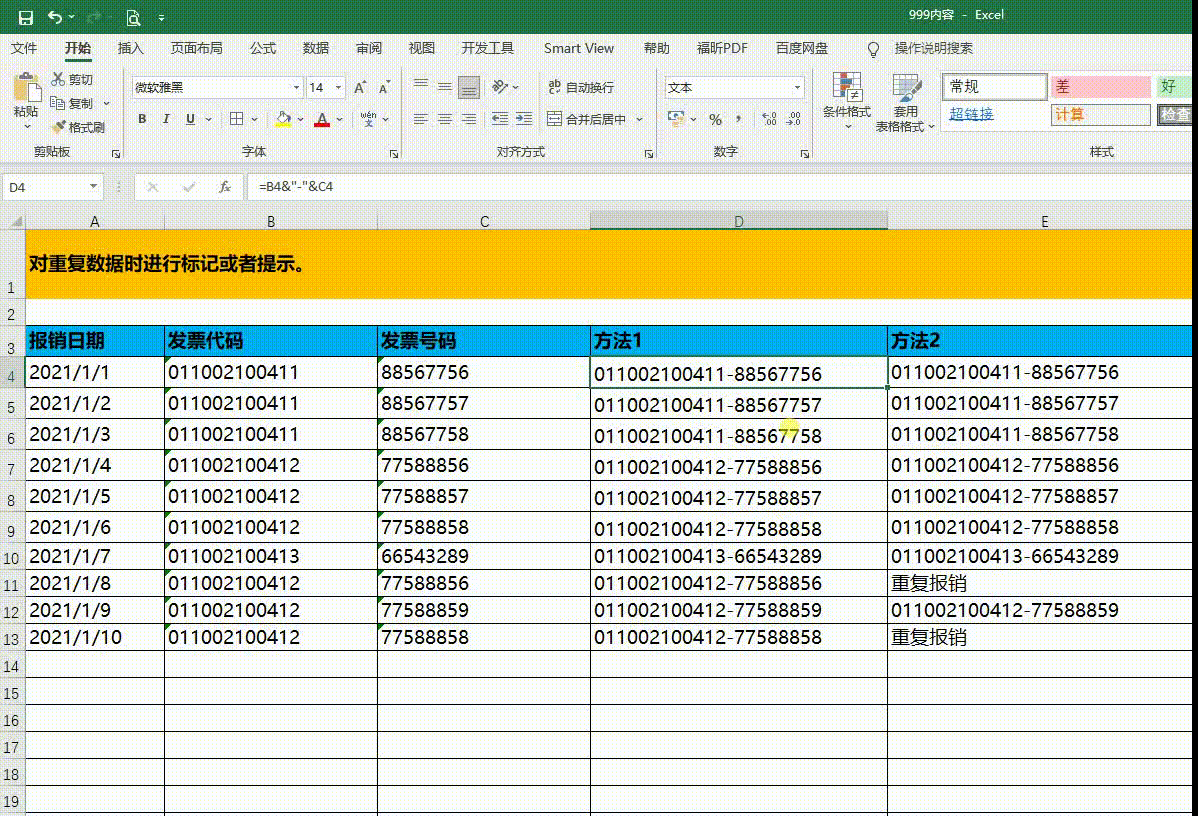Switch to the 公式 ribbon tab
Screen dimensions: 1198x816
[x=263, y=48]
